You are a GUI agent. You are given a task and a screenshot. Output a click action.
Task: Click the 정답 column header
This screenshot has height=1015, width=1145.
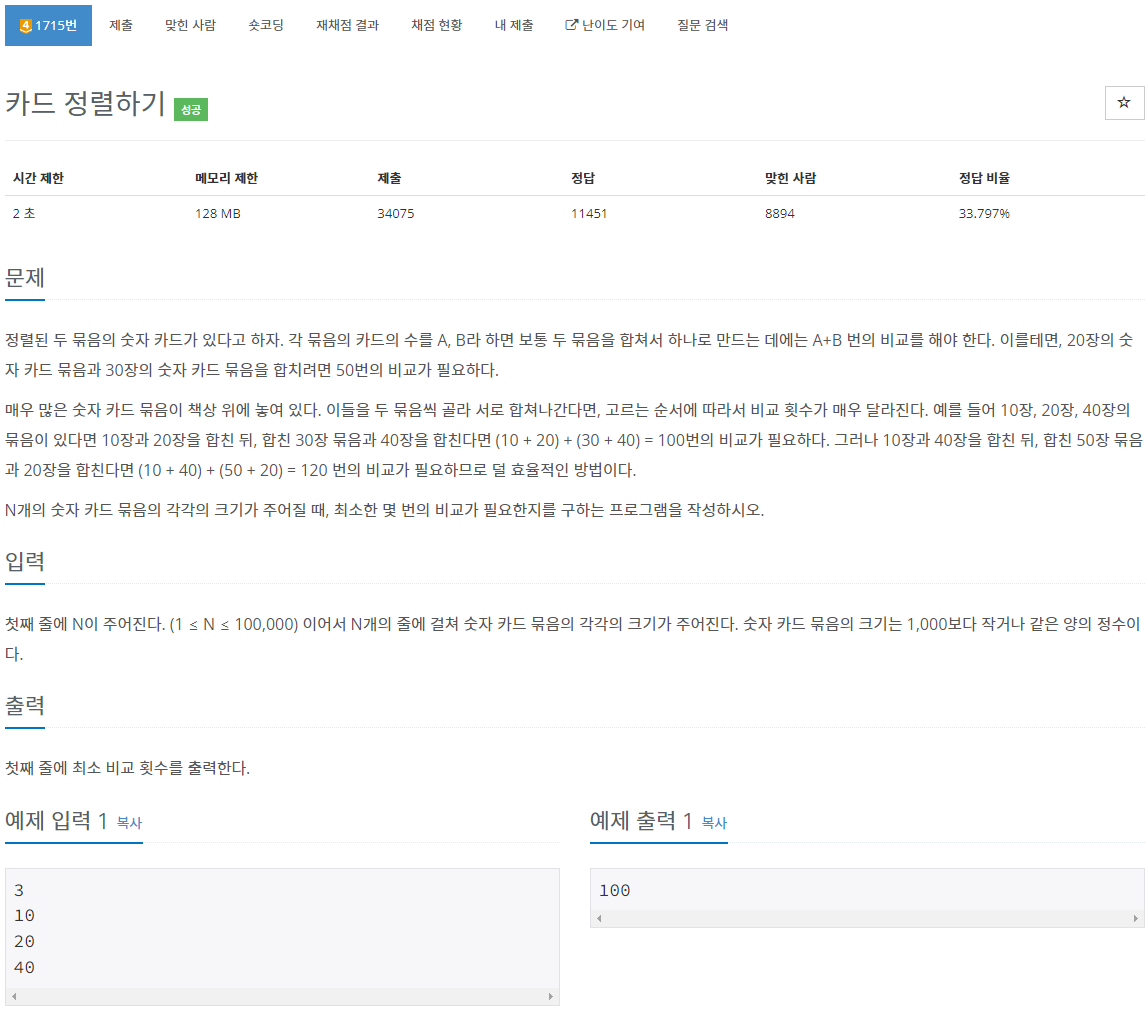tap(583, 178)
